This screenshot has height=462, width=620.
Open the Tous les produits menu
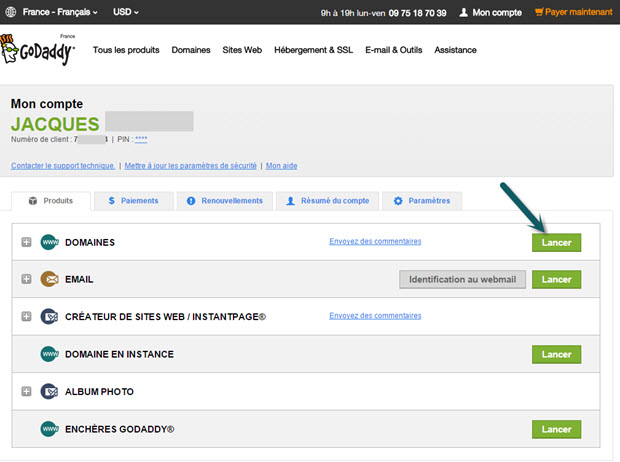pyautogui.click(x=126, y=50)
